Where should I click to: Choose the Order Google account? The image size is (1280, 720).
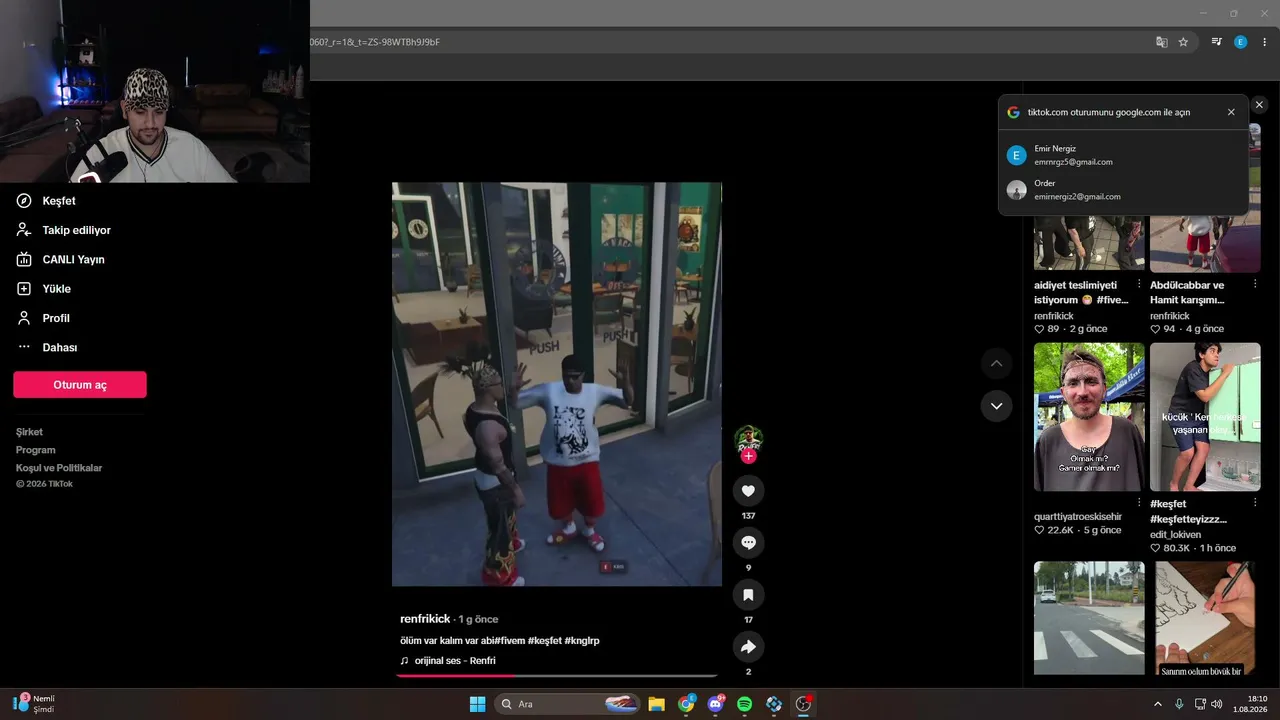[1123, 190]
